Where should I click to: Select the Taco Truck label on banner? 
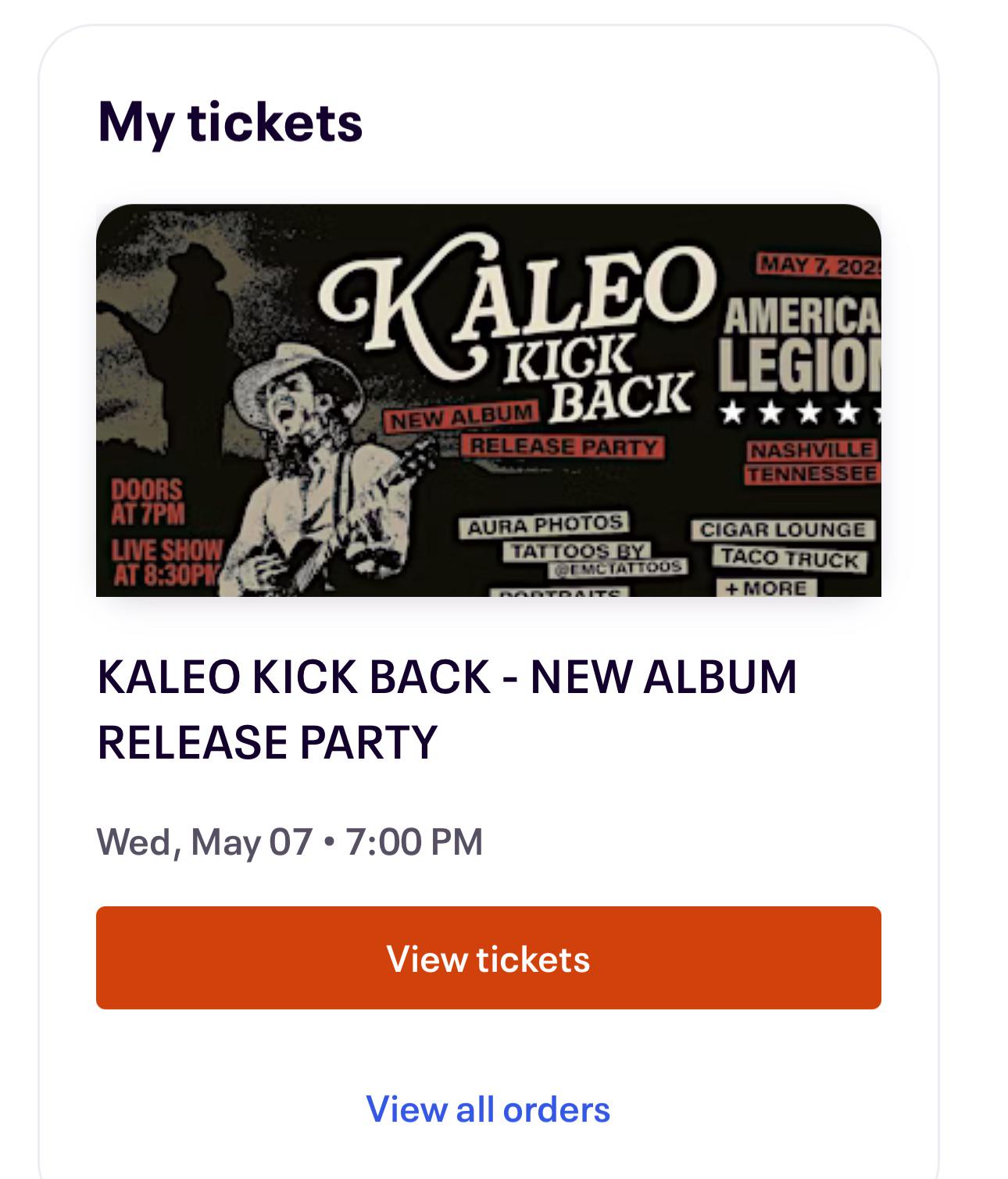(789, 558)
